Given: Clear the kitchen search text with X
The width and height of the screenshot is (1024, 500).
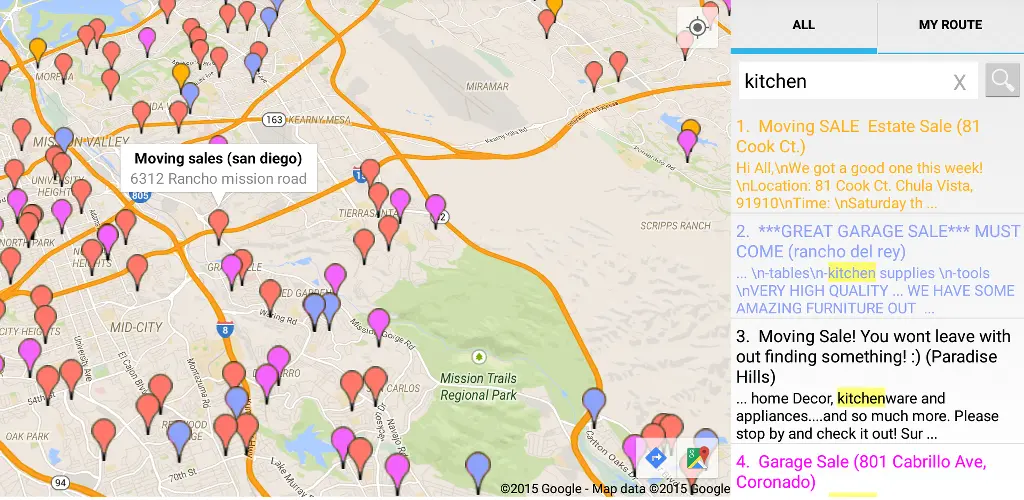Looking at the screenshot, I should 959,82.
